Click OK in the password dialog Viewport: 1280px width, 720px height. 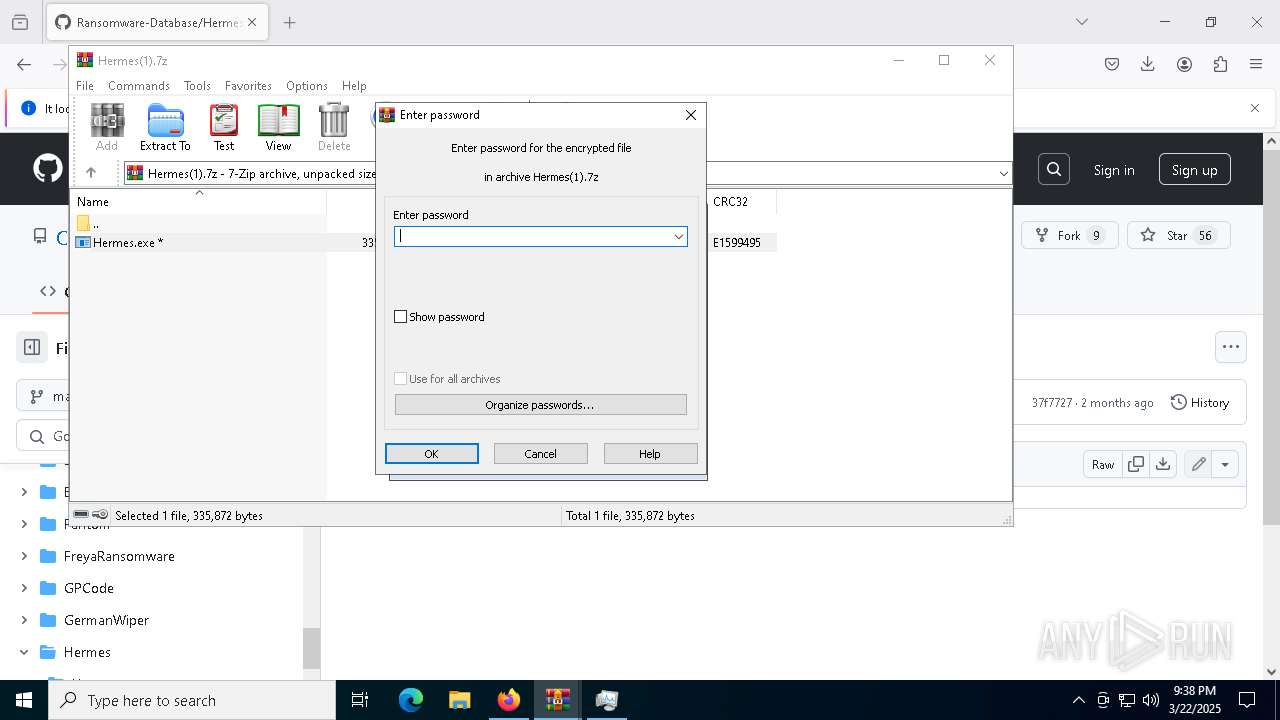click(x=432, y=454)
